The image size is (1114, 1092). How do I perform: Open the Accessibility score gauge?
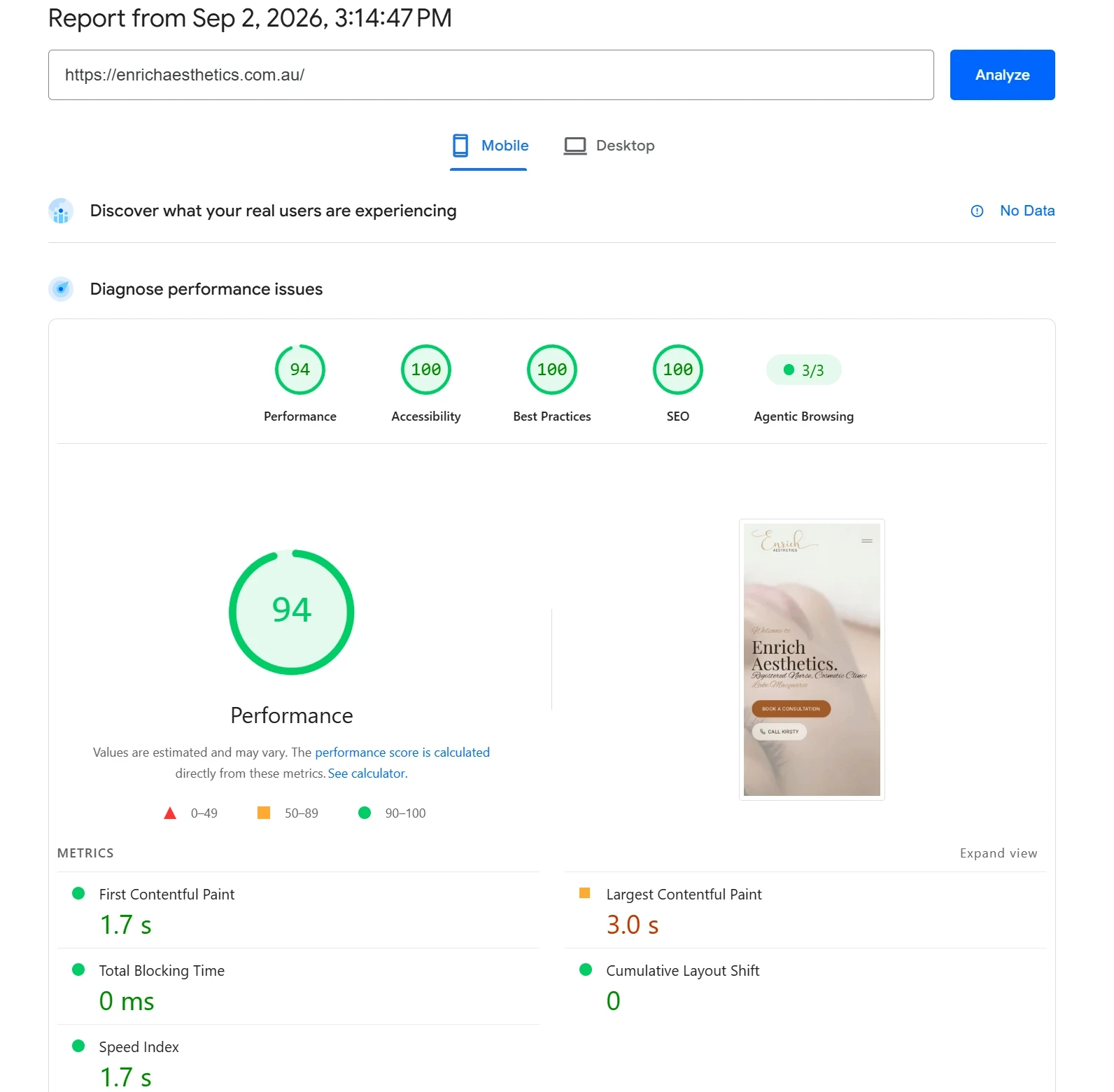tap(426, 370)
